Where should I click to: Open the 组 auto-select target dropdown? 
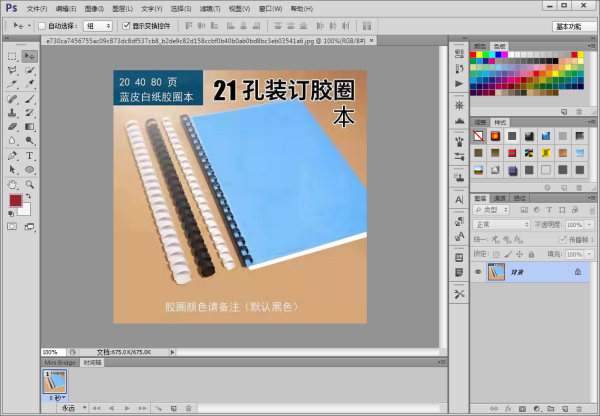[x=97, y=25]
